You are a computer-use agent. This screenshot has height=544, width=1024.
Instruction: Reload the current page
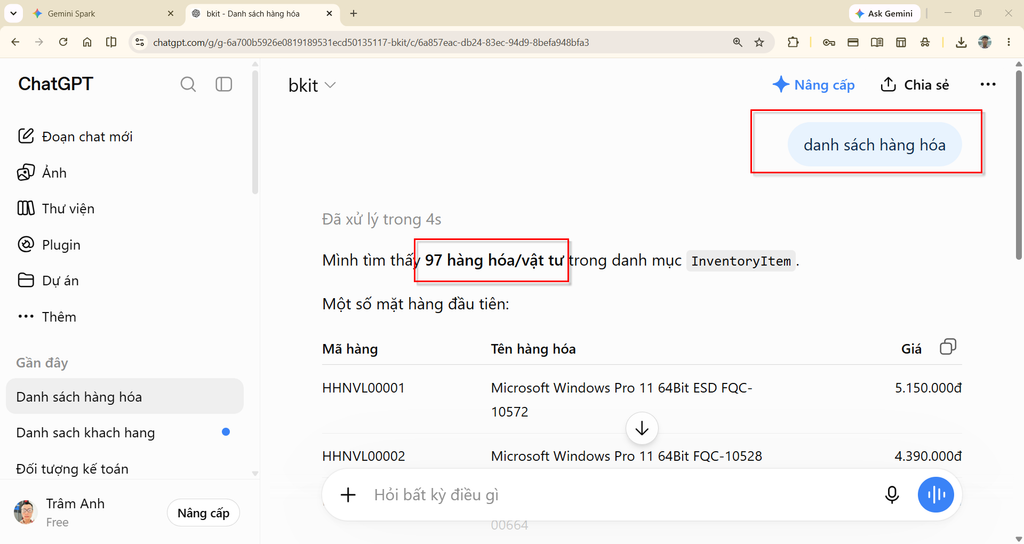point(63,42)
